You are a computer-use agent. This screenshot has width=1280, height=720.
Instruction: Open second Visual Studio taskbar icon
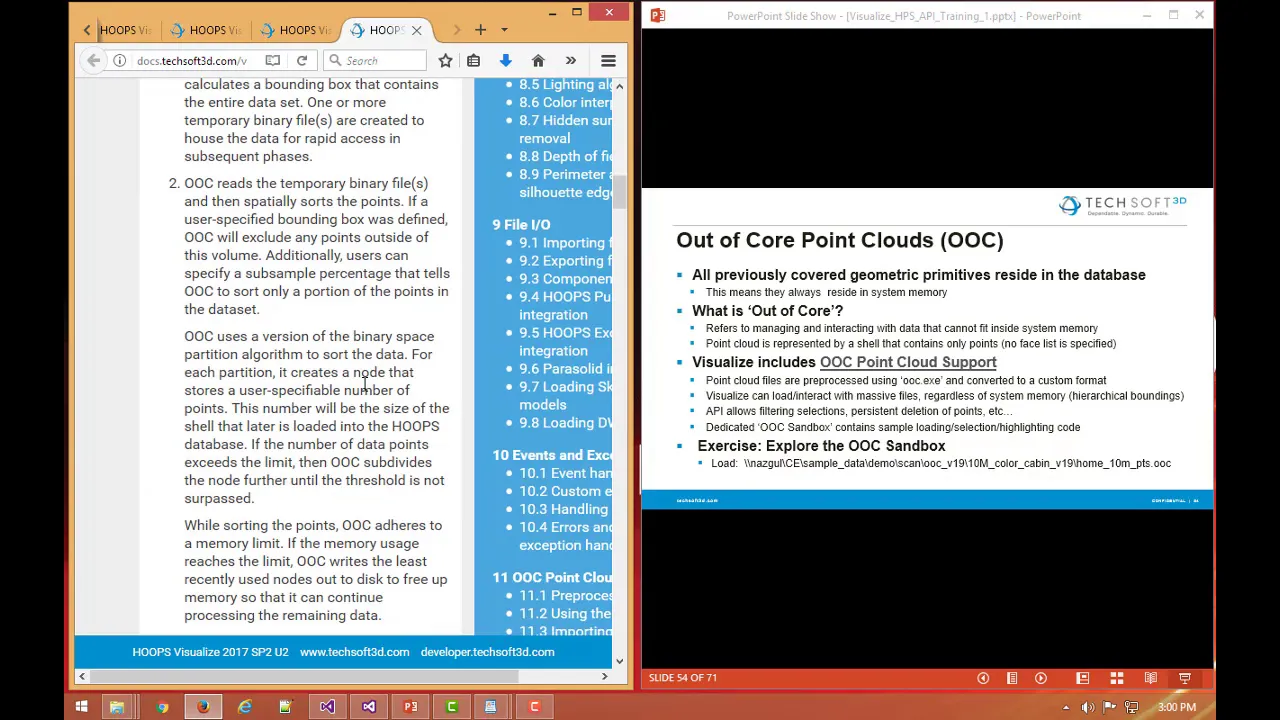click(x=369, y=707)
